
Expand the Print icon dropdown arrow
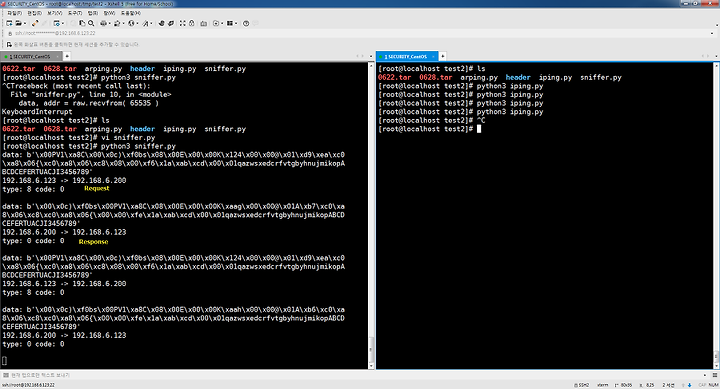coord(110,23)
